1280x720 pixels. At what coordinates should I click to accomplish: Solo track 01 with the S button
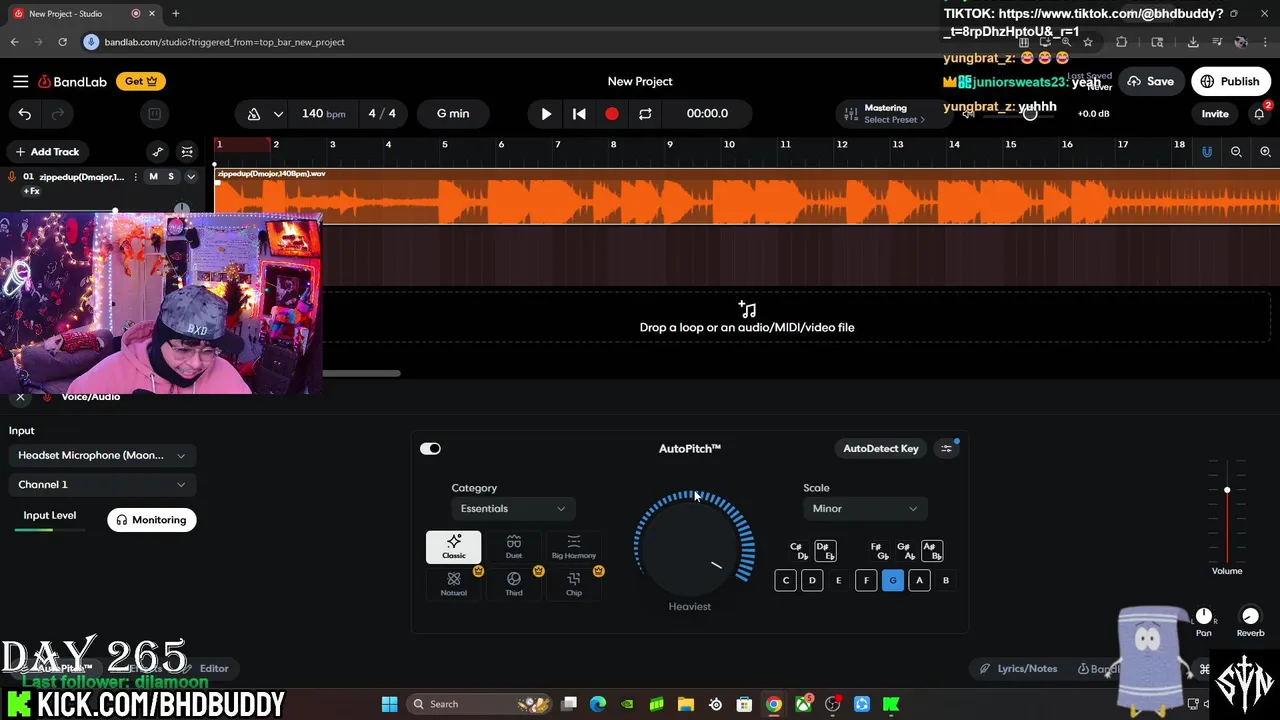point(171,177)
